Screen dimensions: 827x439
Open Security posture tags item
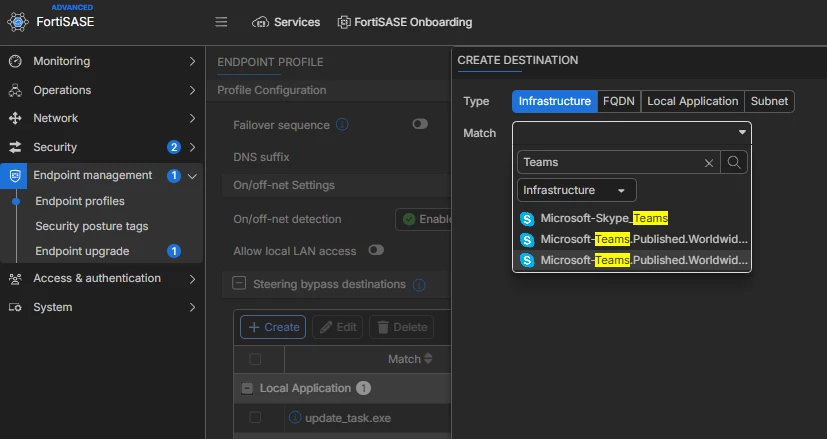(92, 226)
